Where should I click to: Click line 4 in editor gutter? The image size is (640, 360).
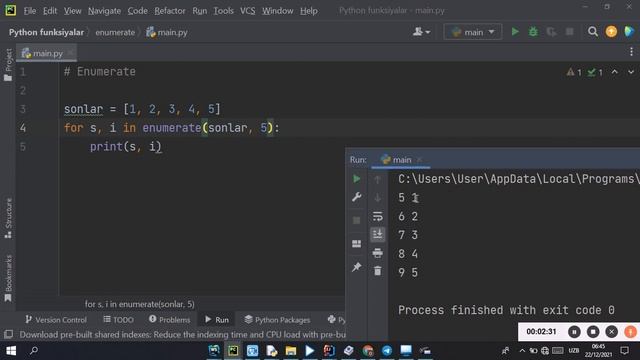point(23,128)
